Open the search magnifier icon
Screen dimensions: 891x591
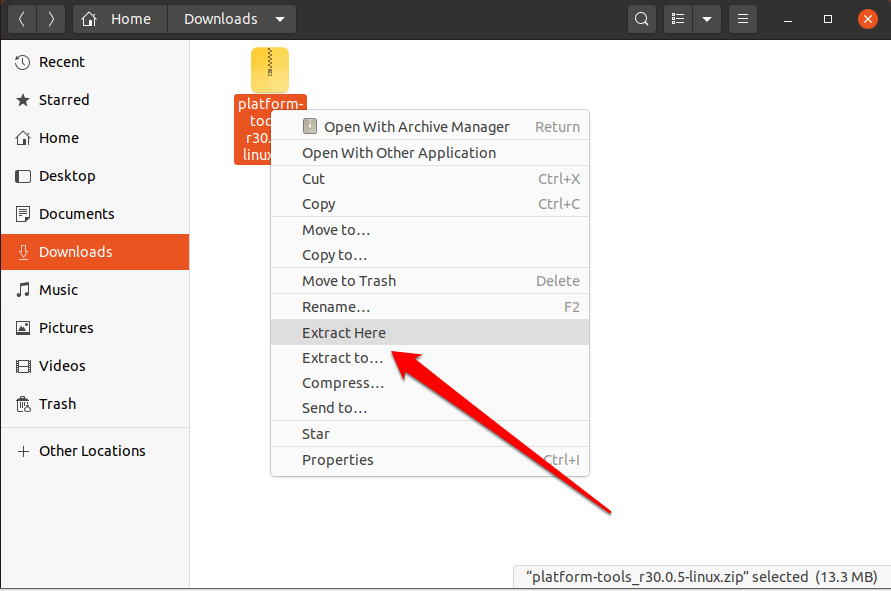tap(642, 19)
